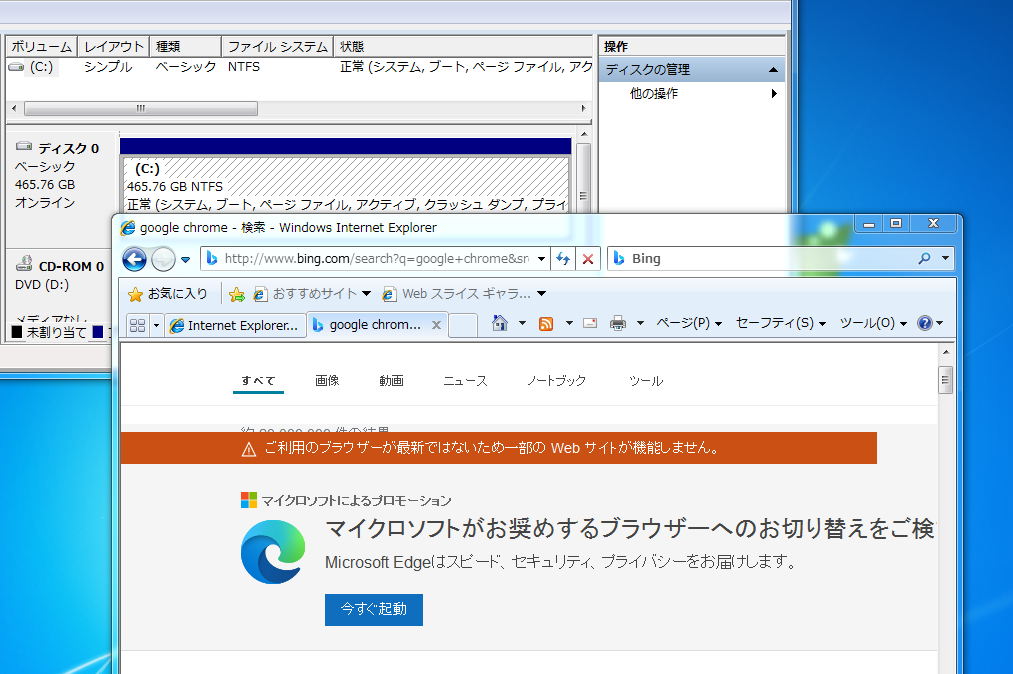Click IE page scrollbar up arrow
The height and width of the screenshot is (674, 1013).
(946, 352)
